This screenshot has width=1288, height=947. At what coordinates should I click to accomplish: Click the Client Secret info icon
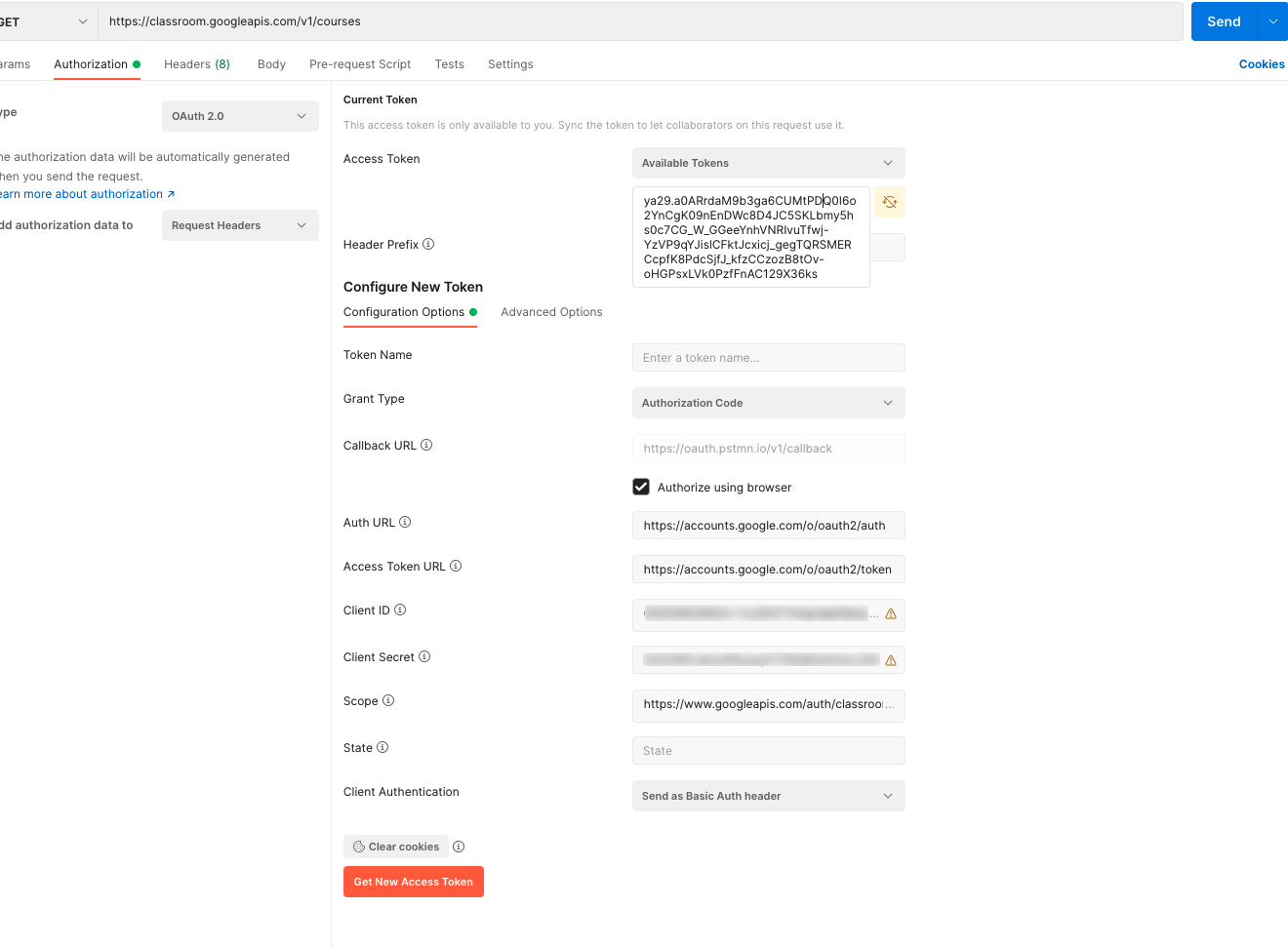pos(424,656)
